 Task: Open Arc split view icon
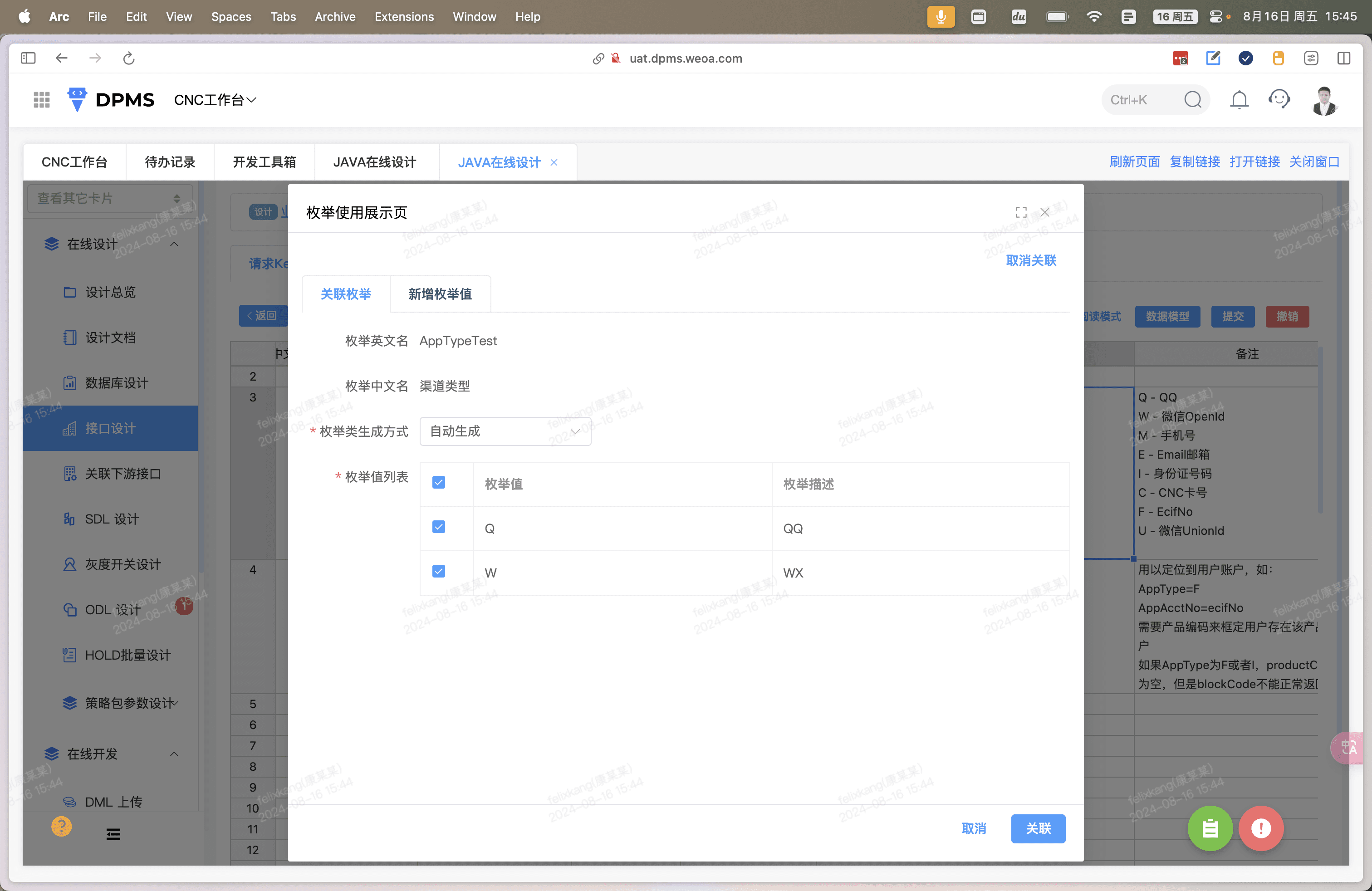point(1344,58)
